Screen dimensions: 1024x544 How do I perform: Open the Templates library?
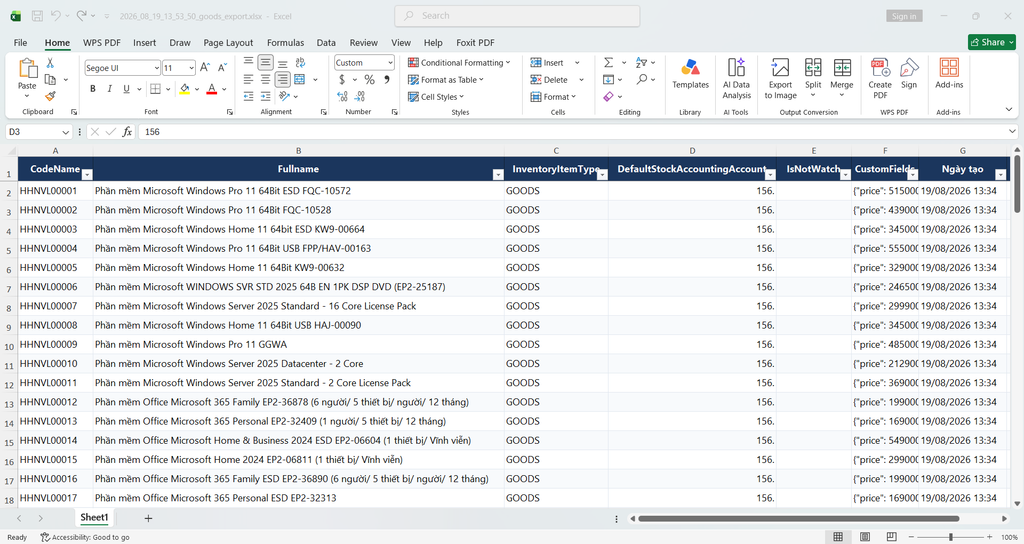click(690, 74)
